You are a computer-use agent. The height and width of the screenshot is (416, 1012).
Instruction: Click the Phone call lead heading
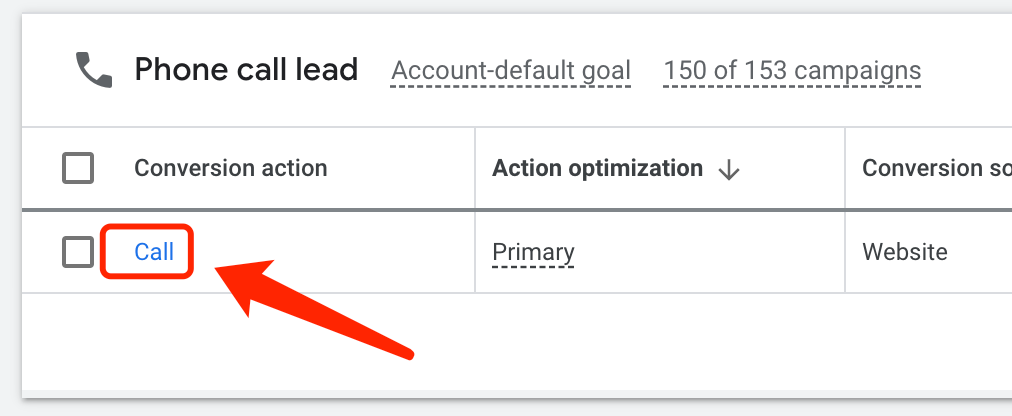click(x=246, y=69)
